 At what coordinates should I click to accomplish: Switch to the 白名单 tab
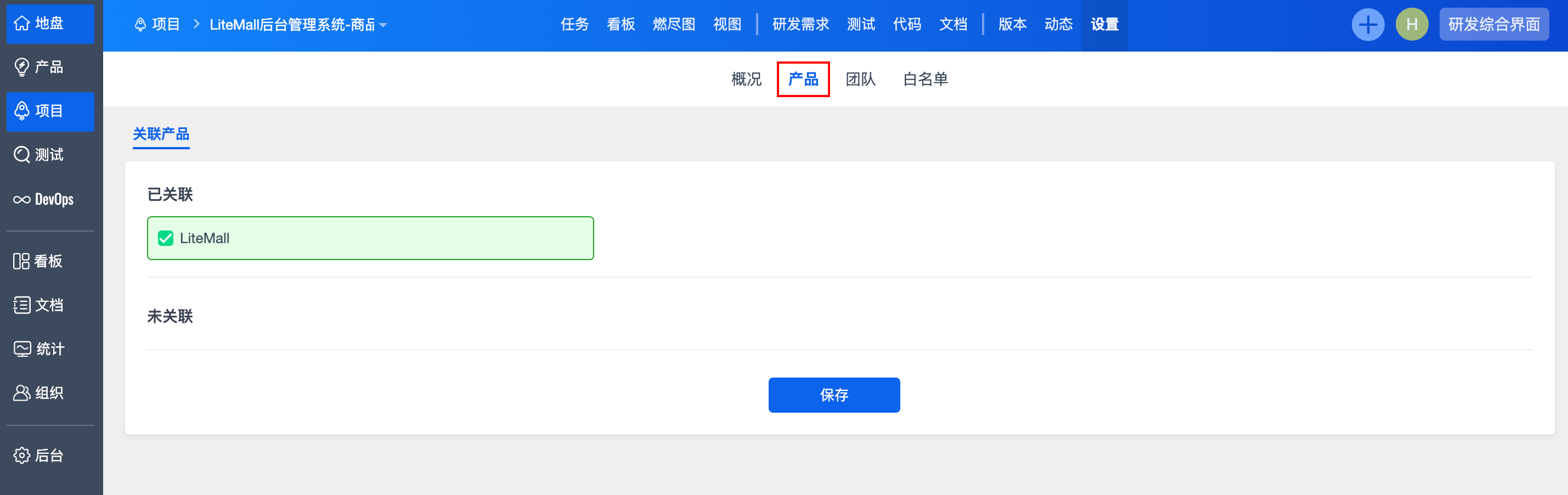point(925,79)
